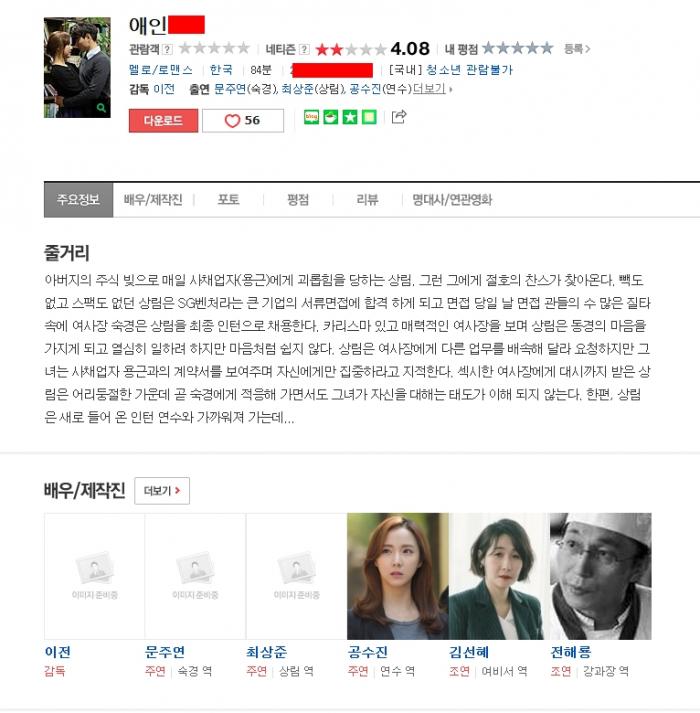This screenshot has height=713, width=700.
Task: Open the 멜로/로맨스 genre link
Action: tap(161, 70)
